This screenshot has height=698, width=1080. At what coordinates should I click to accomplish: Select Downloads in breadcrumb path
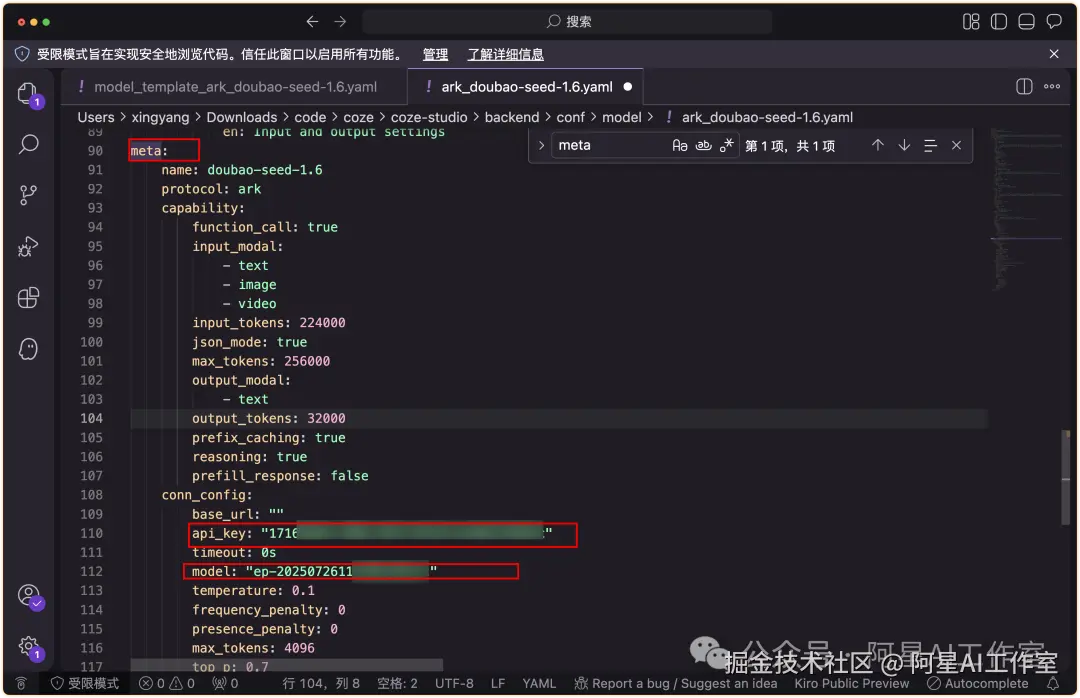pos(242,117)
